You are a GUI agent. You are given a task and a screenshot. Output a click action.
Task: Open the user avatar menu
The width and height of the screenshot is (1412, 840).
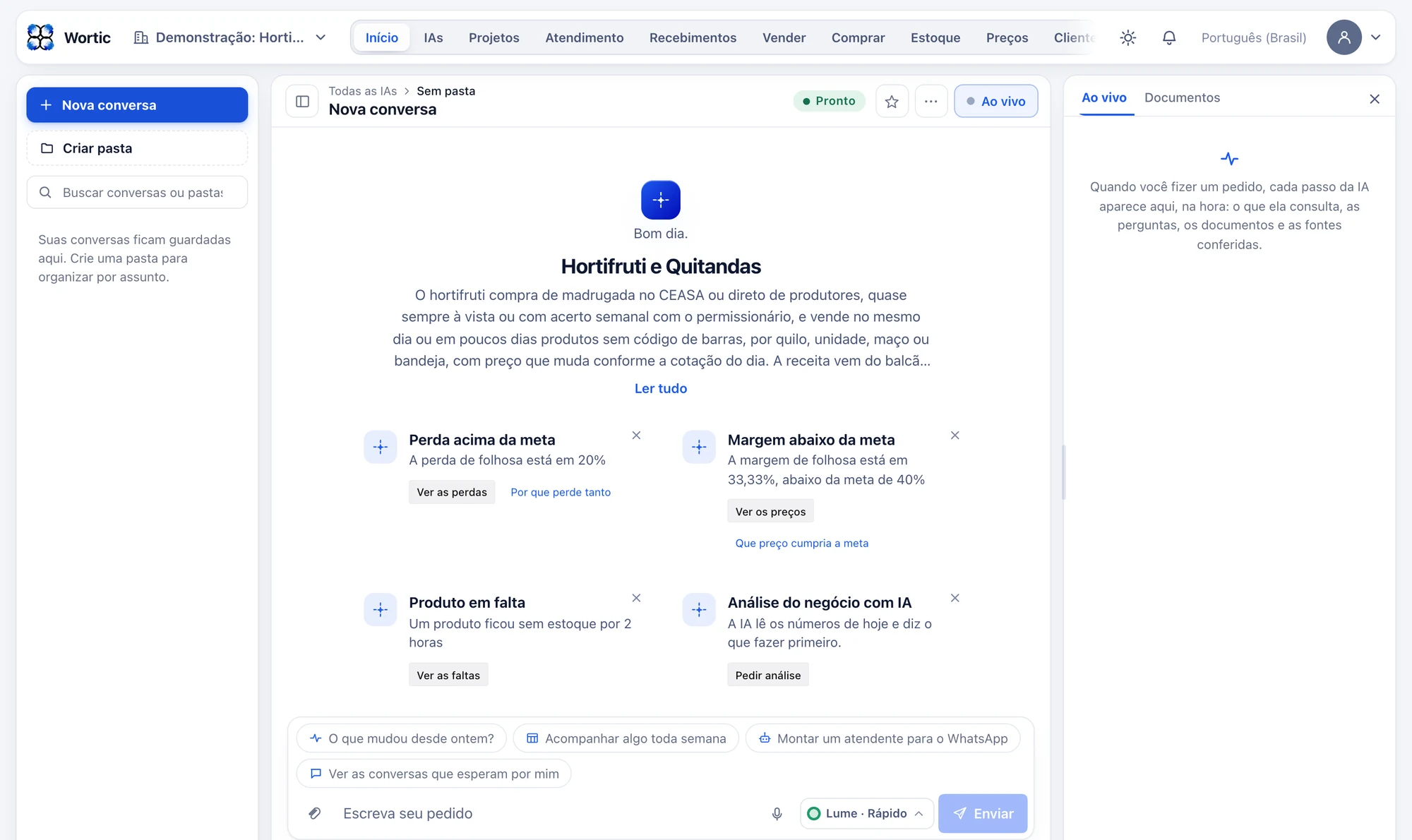coord(1344,37)
